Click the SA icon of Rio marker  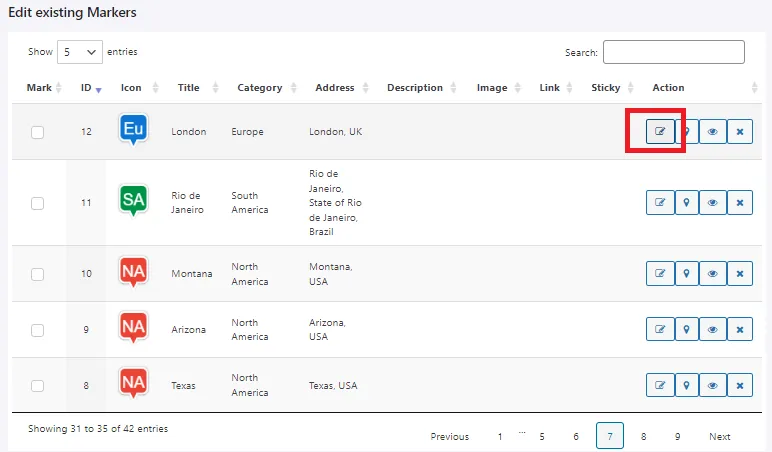[x=133, y=200]
